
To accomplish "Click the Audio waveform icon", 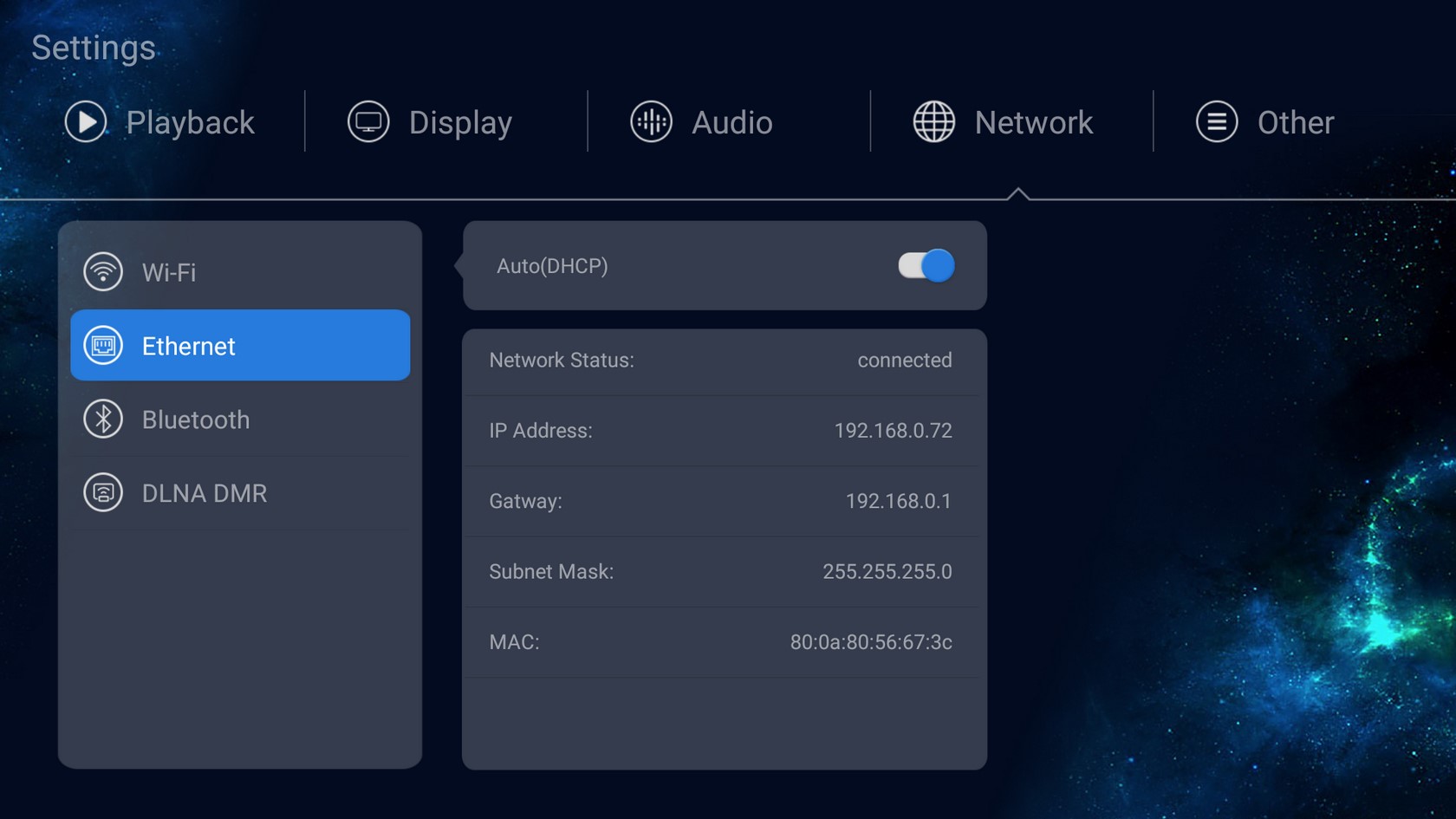I will coord(651,121).
